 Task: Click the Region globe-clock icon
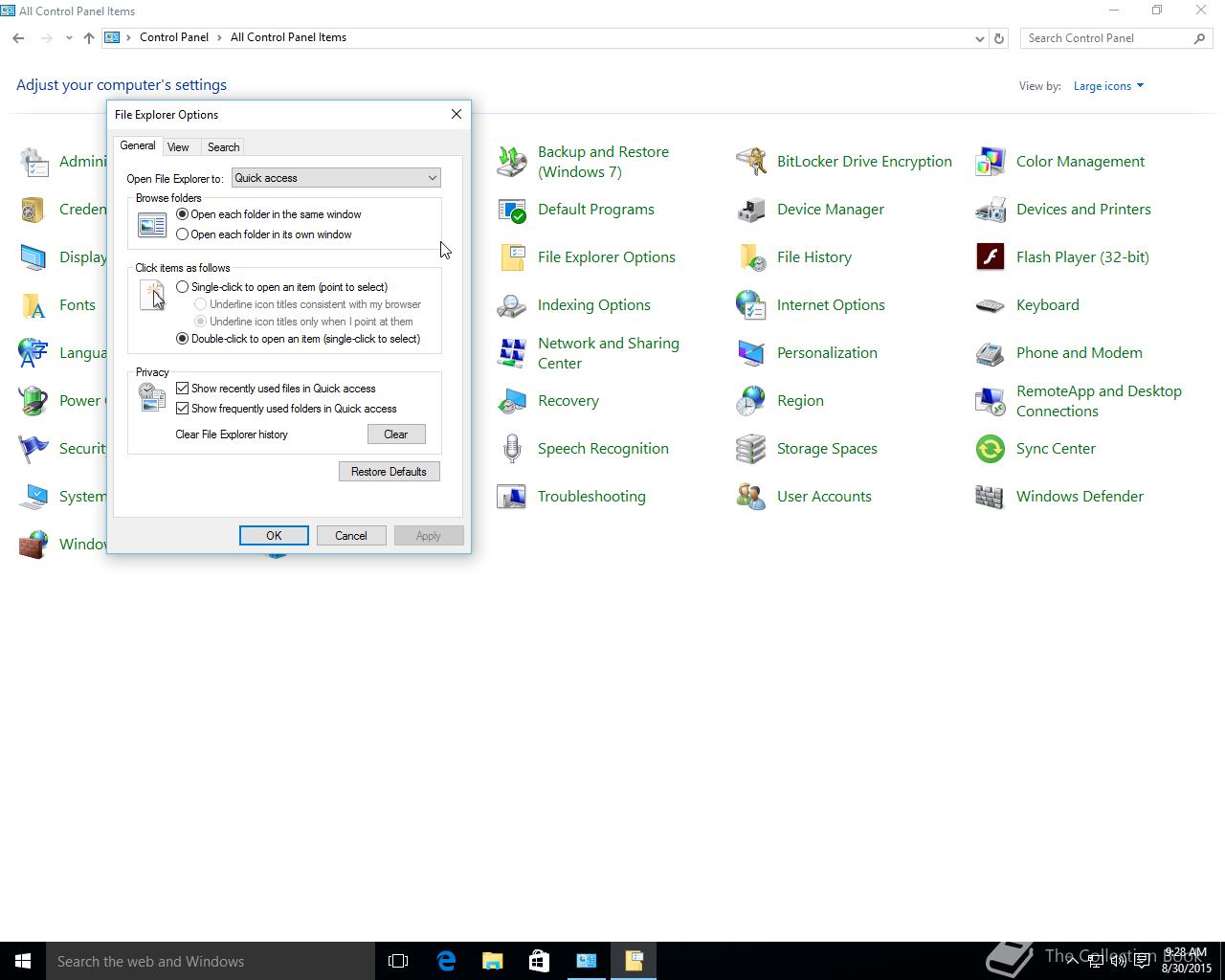[x=751, y=401]
